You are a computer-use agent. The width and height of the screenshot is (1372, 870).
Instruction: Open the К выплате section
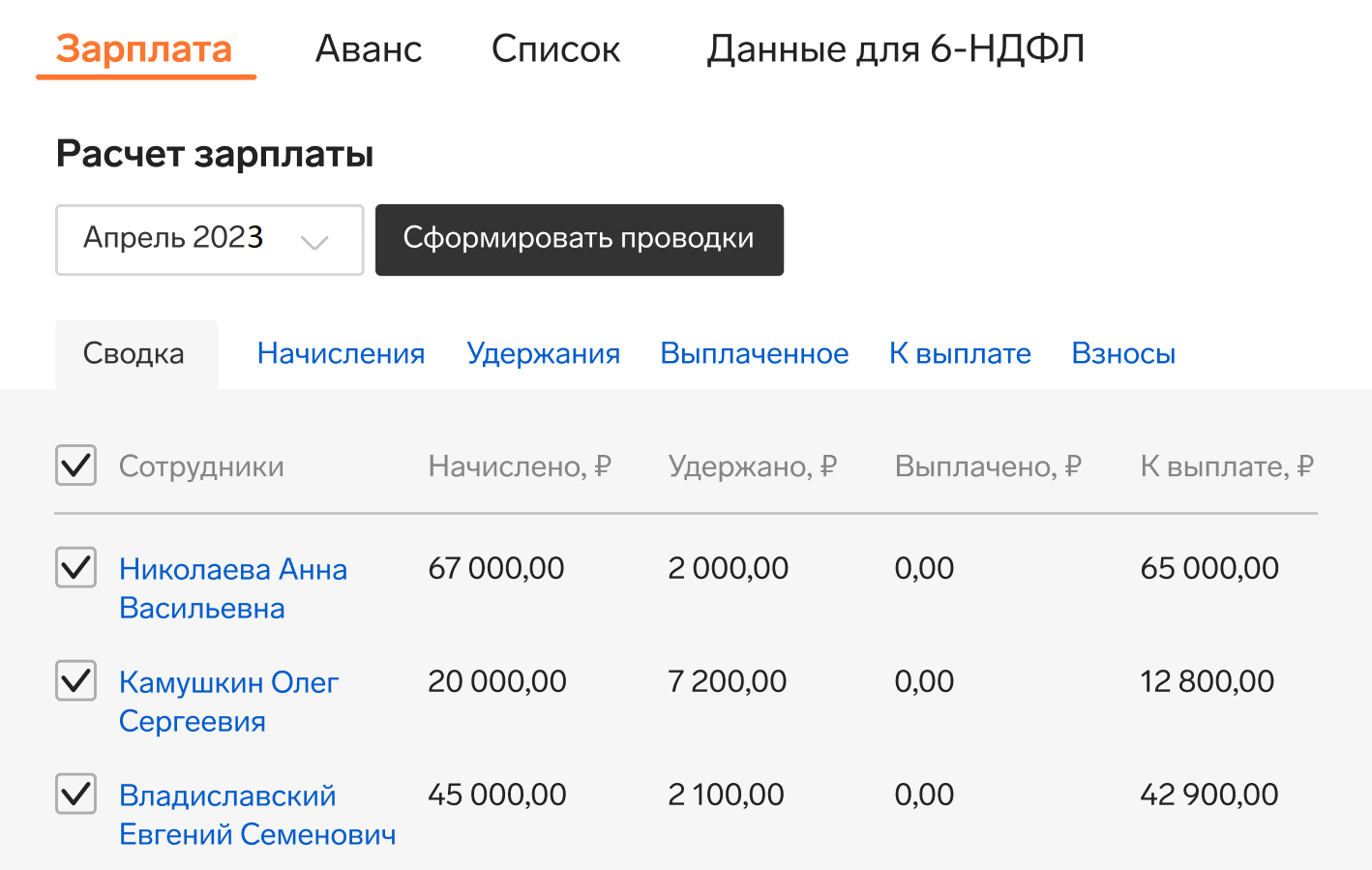[x=960, y=354]
